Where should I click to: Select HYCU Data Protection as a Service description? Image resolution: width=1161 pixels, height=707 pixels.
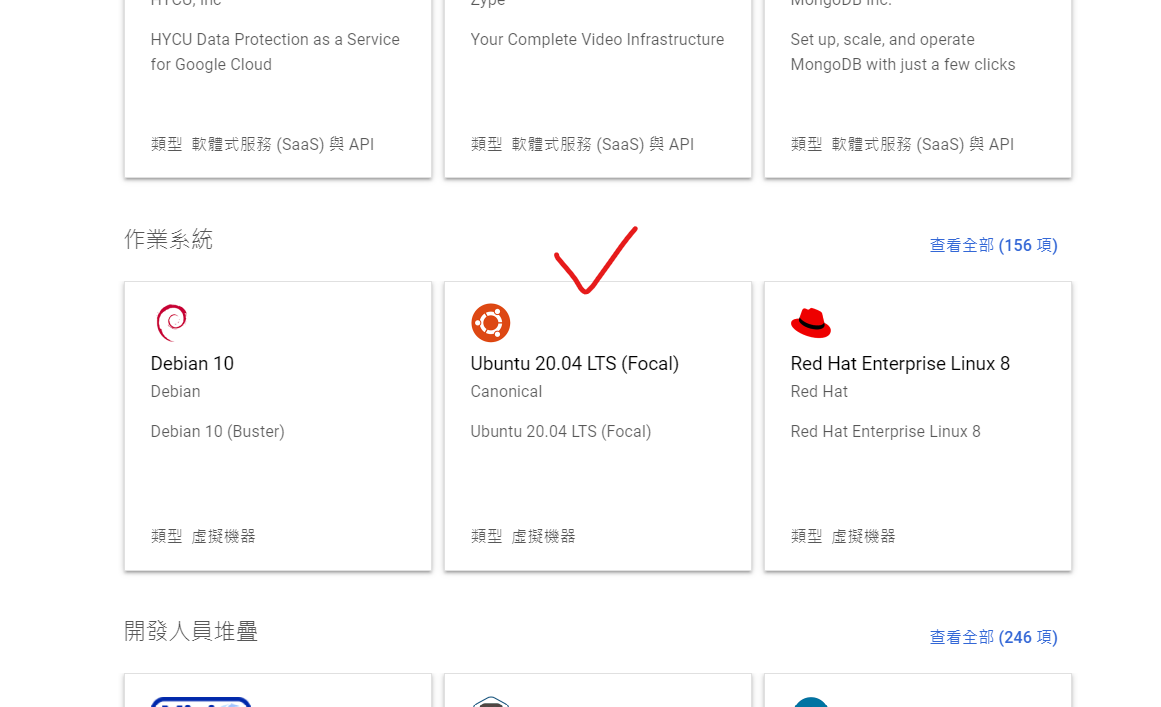click(275, 52)
